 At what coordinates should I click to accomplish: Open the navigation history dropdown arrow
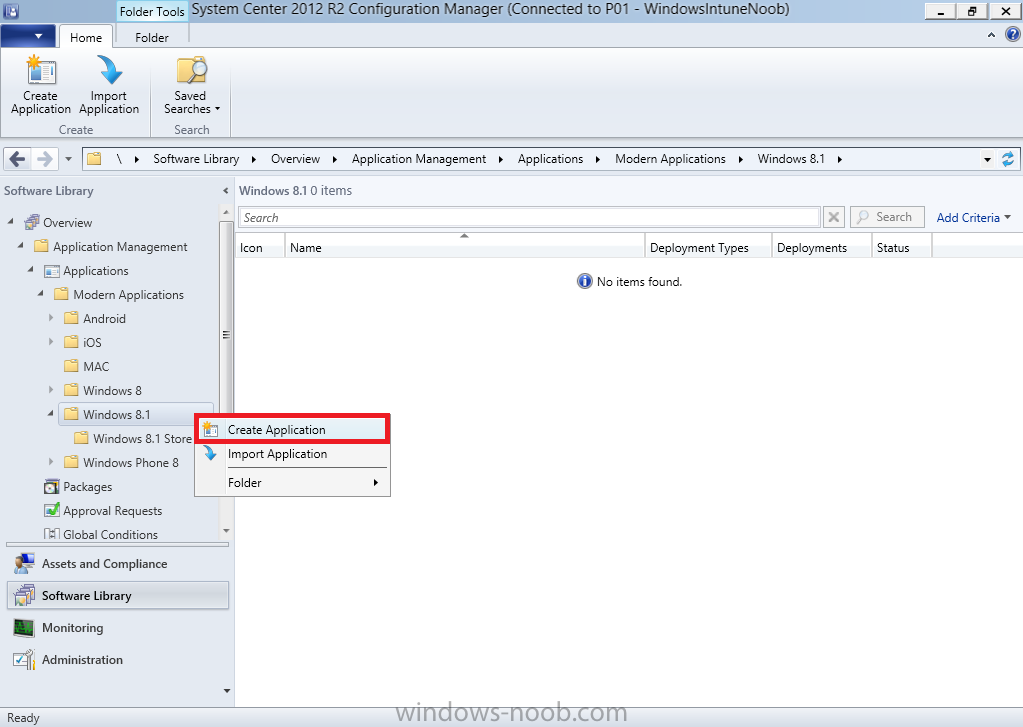click(x=69, y=159)
